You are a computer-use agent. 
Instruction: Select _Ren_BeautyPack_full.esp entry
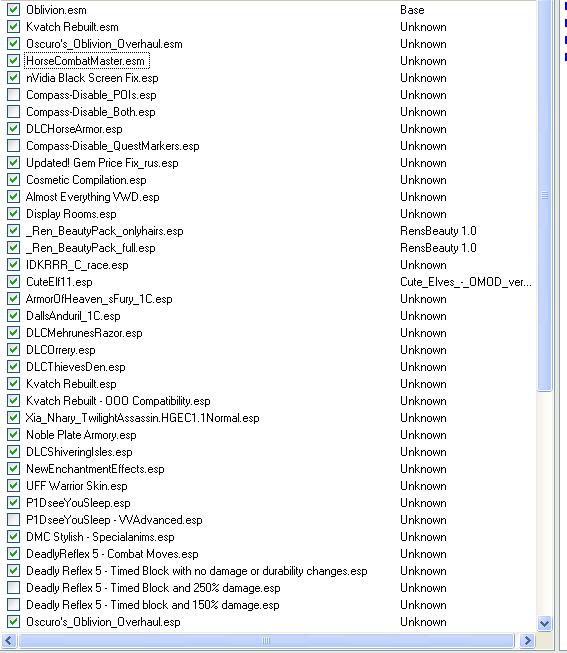point(91,248)
